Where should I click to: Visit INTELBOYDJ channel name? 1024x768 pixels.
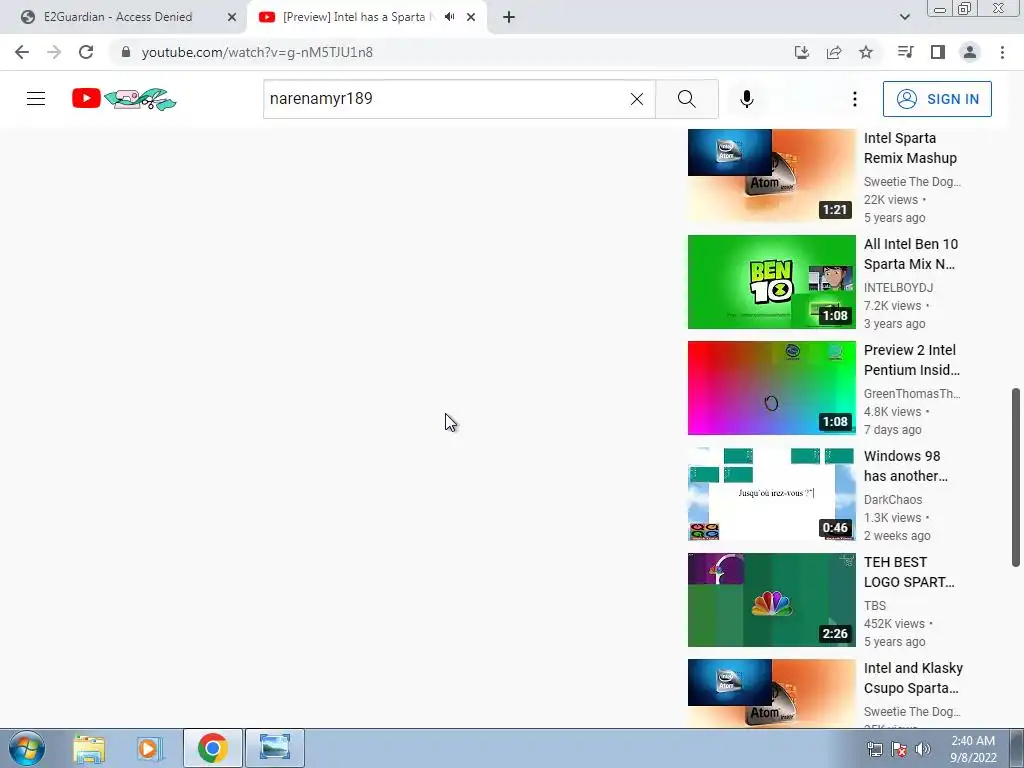point(898,287)
